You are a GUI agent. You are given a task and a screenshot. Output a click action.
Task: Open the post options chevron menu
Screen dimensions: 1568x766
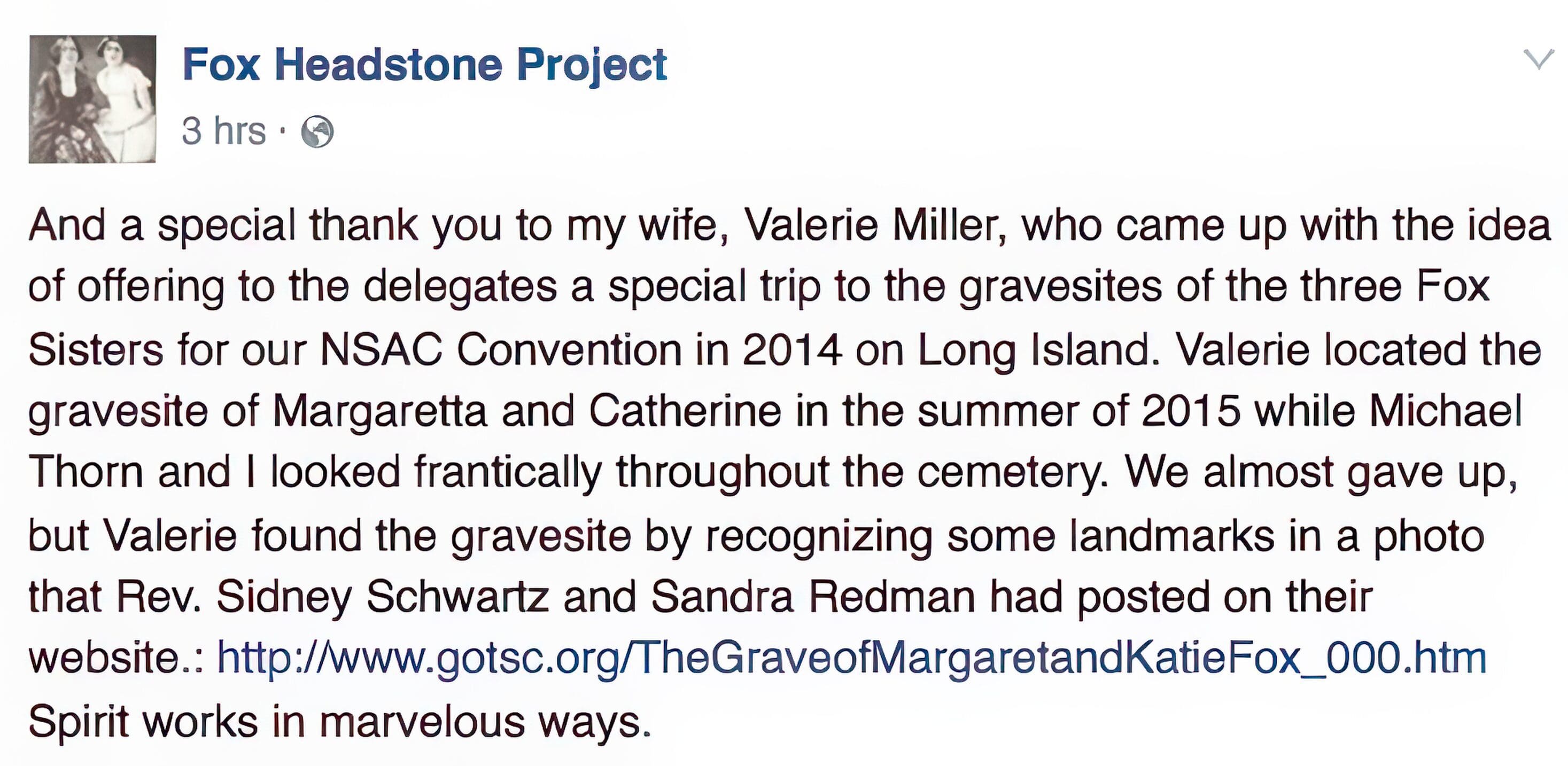click(x=1538, y=60)
